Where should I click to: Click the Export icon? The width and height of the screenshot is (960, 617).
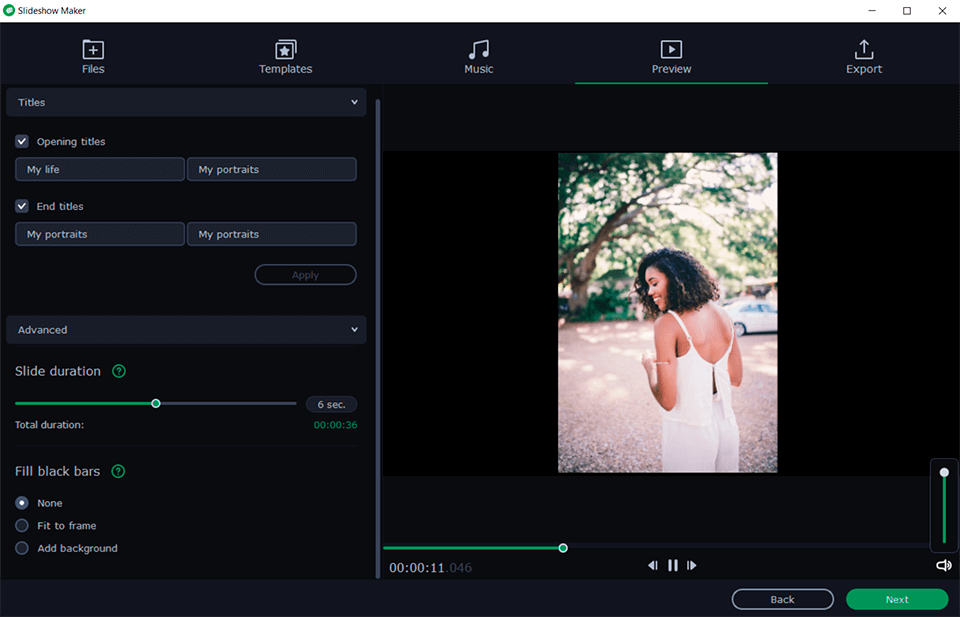[863, 47]
